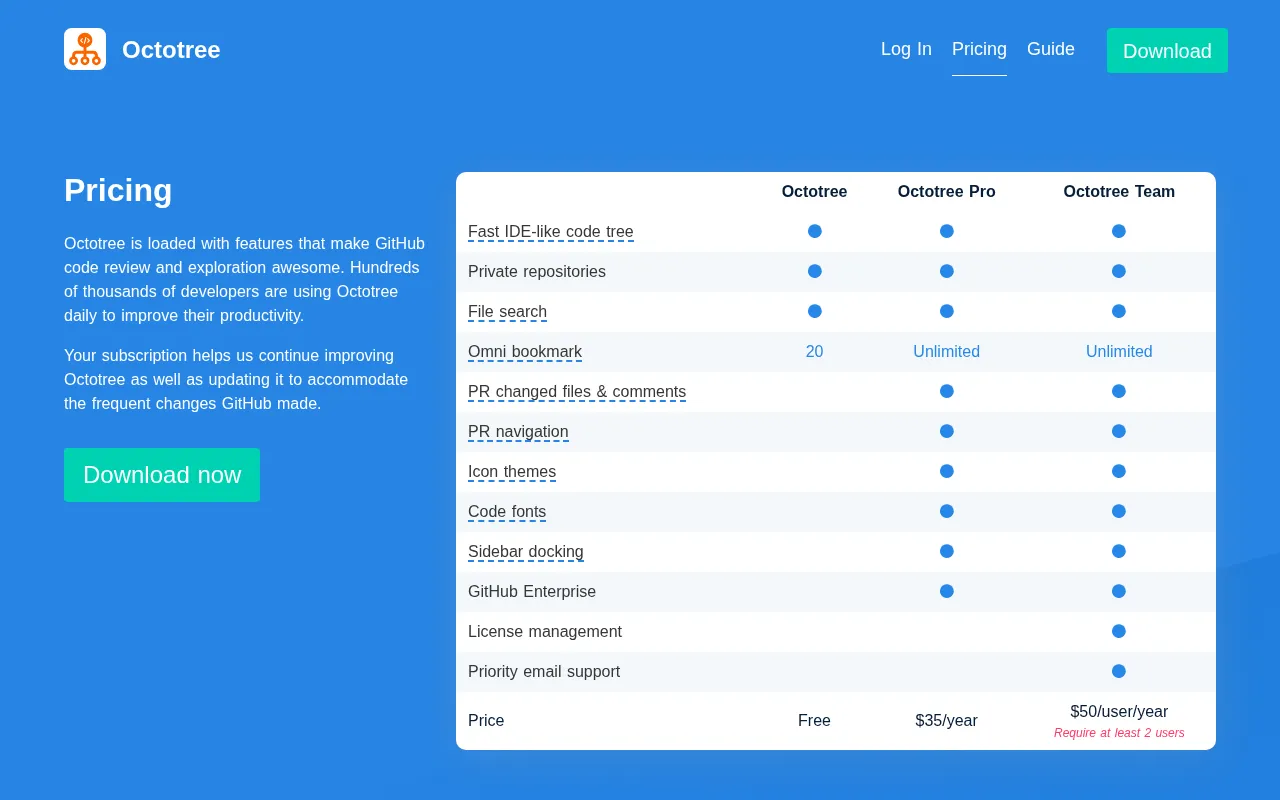Select the Pricing nav item

[979, 49]
